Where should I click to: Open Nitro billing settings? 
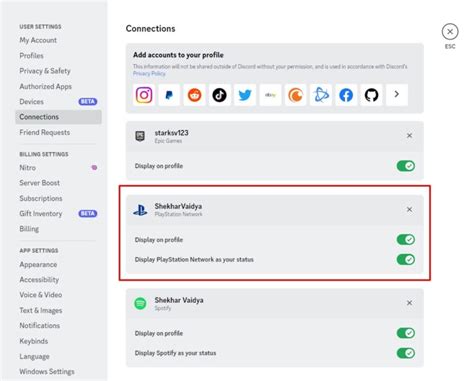(x=58, y=168)
